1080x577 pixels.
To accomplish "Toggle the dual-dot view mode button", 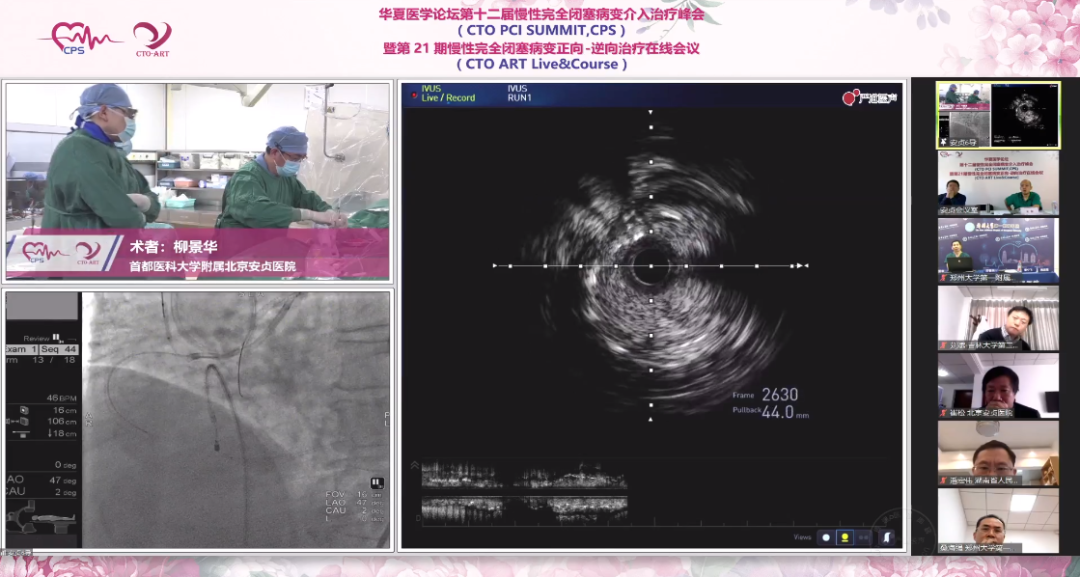I will click(x=864, y=537).
